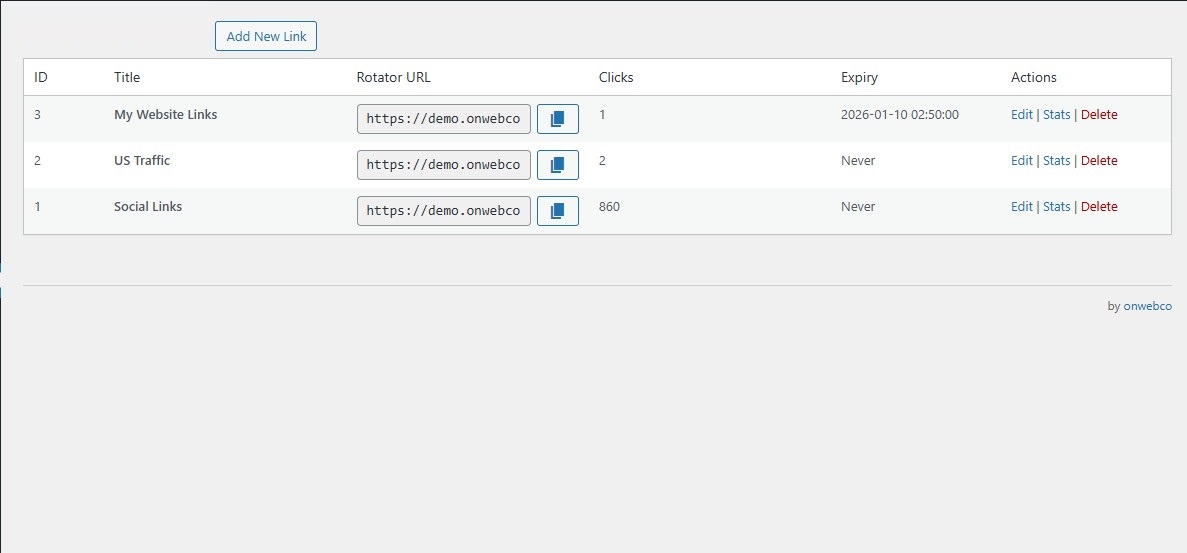The height and width of the screenshot is (553, 1187).
Task: Click the expiry date 2026-01-10 02:50:00
Action: tap(899, 115)
